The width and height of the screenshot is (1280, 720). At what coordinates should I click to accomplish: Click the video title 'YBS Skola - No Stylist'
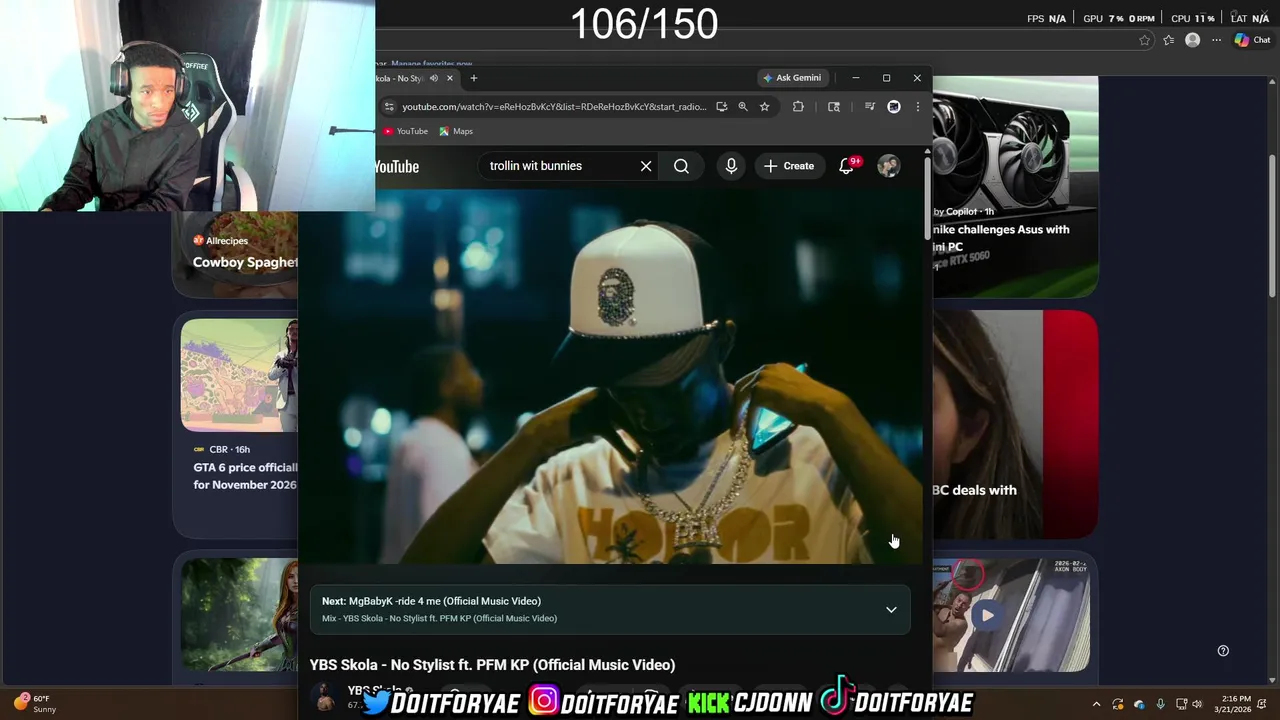click(x=492, y=665)
